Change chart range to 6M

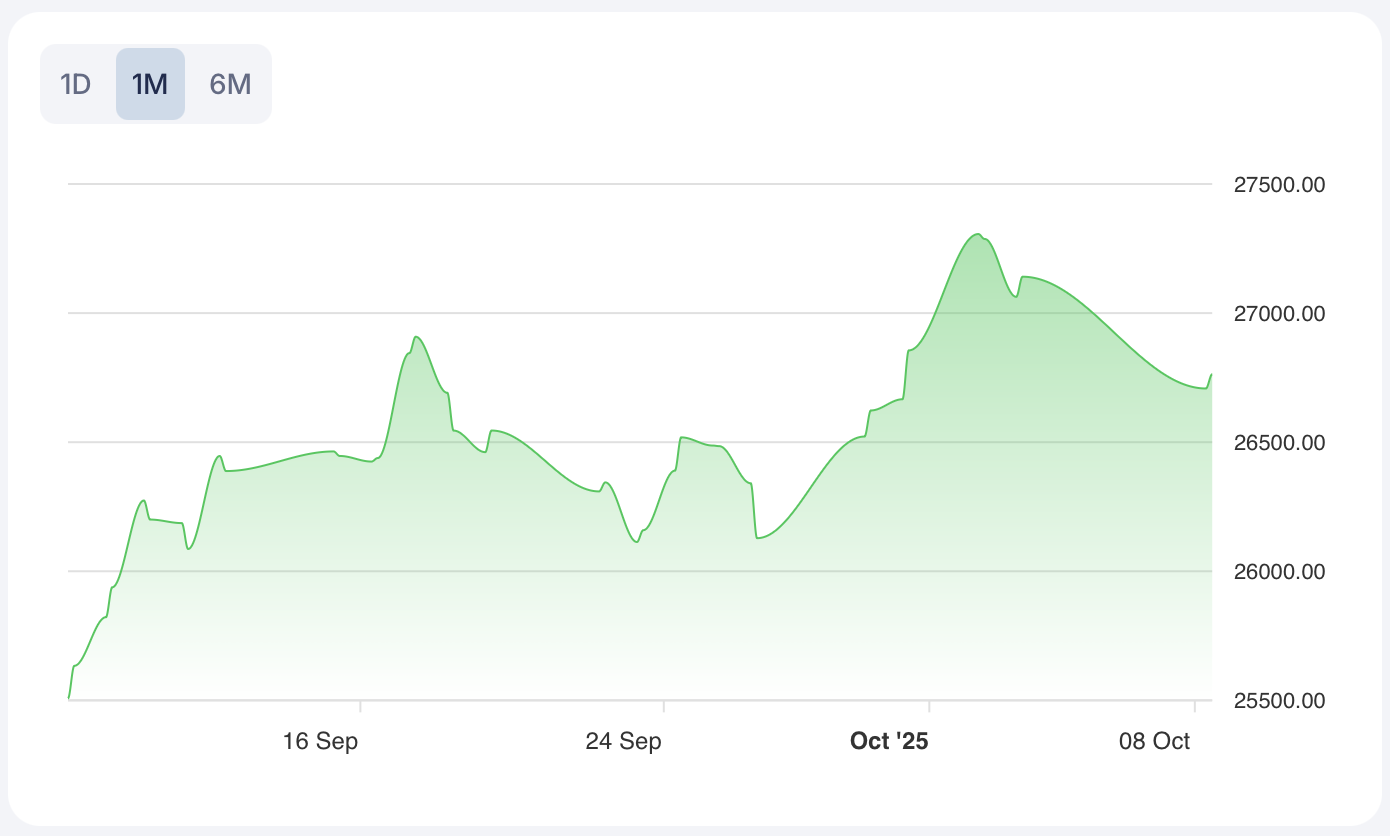230,84
